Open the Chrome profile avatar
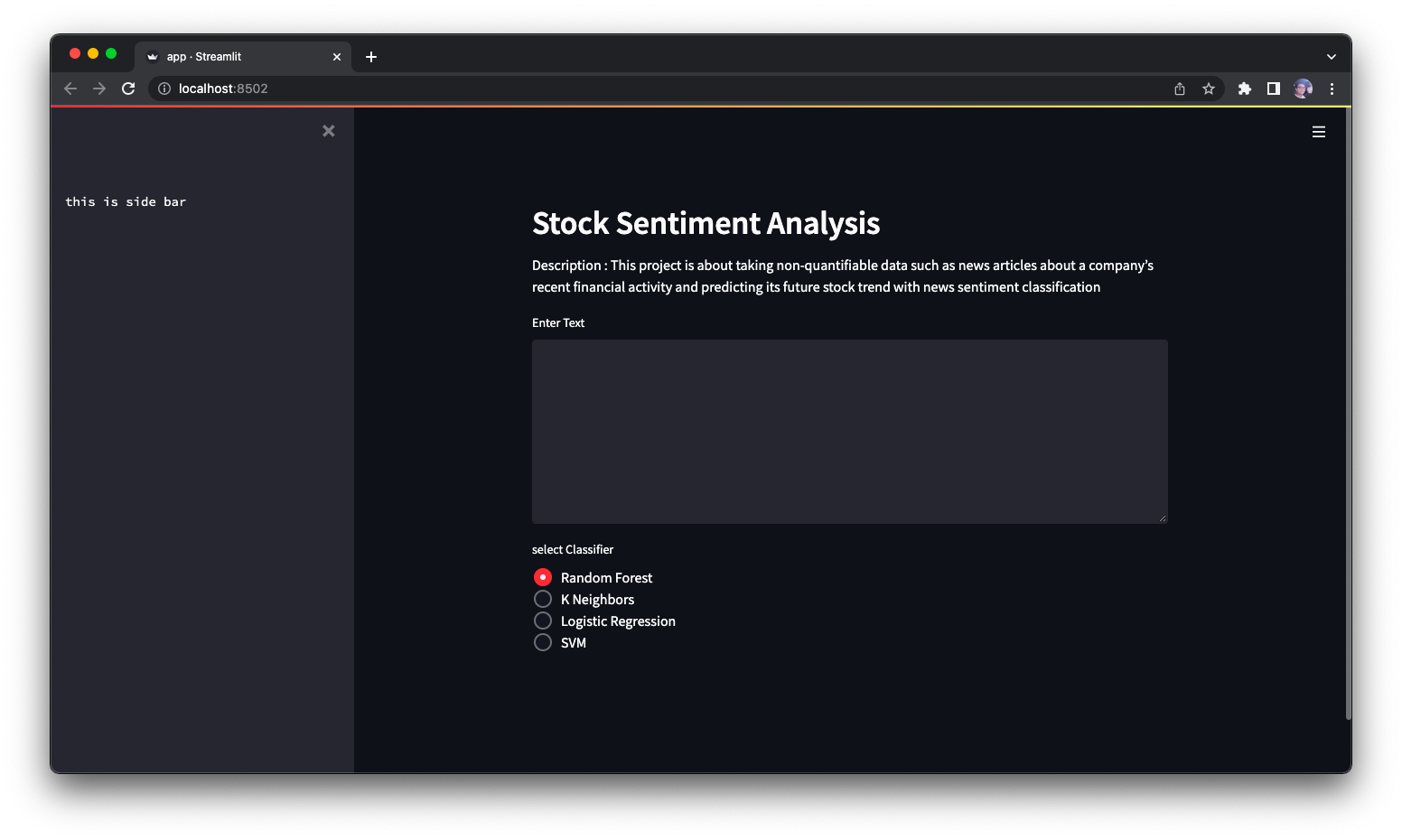The width and height of the screenshot is (1402, 840). click(x=1303, y=89)
